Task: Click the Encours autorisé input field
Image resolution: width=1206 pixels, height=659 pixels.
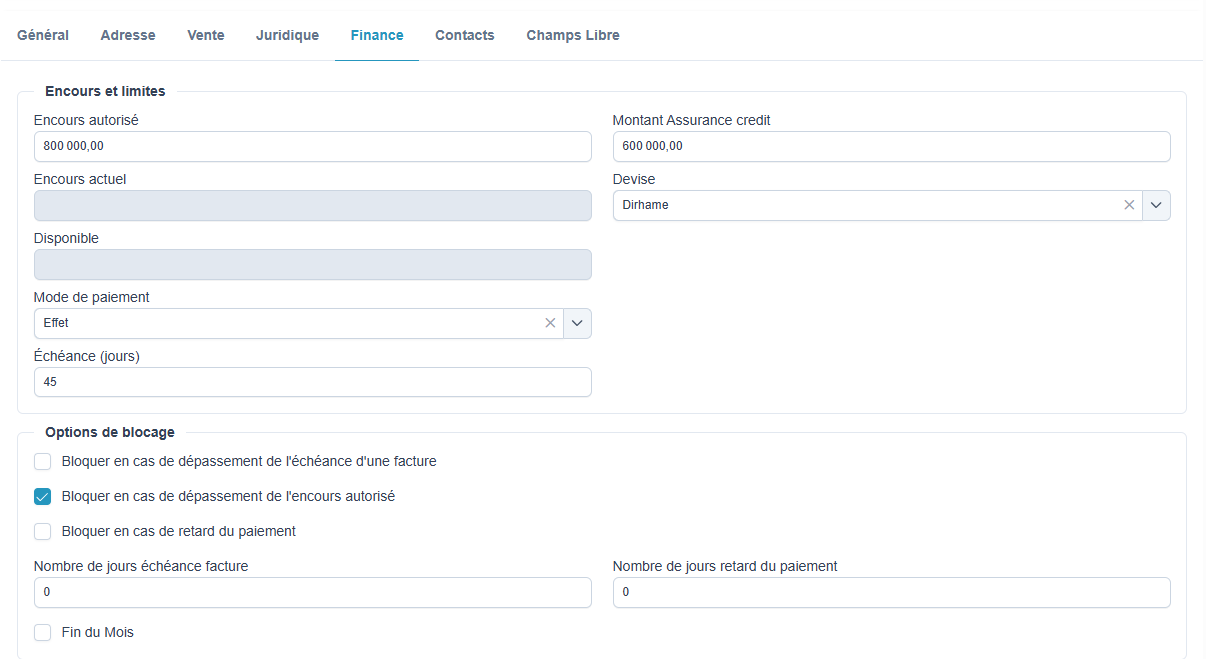Action: click(312, 146)
